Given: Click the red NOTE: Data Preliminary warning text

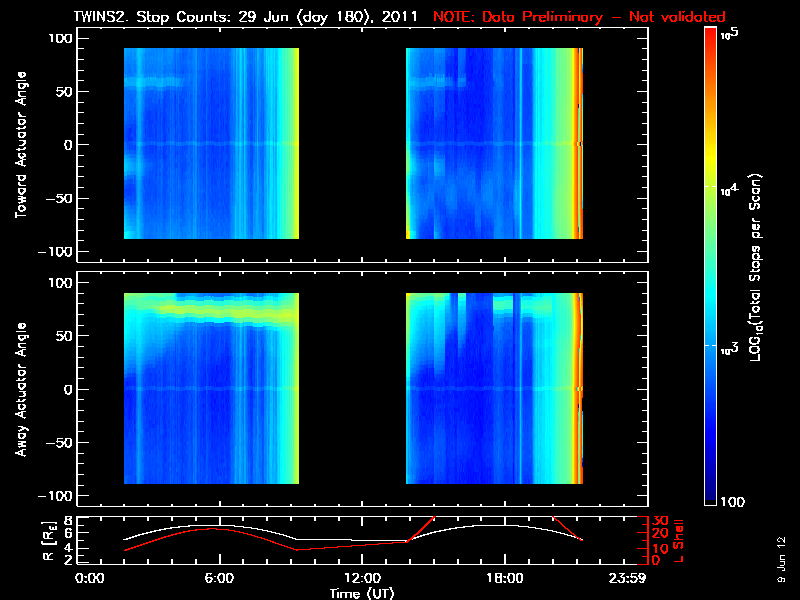Looking at the screenshot, I should point(579,17).
